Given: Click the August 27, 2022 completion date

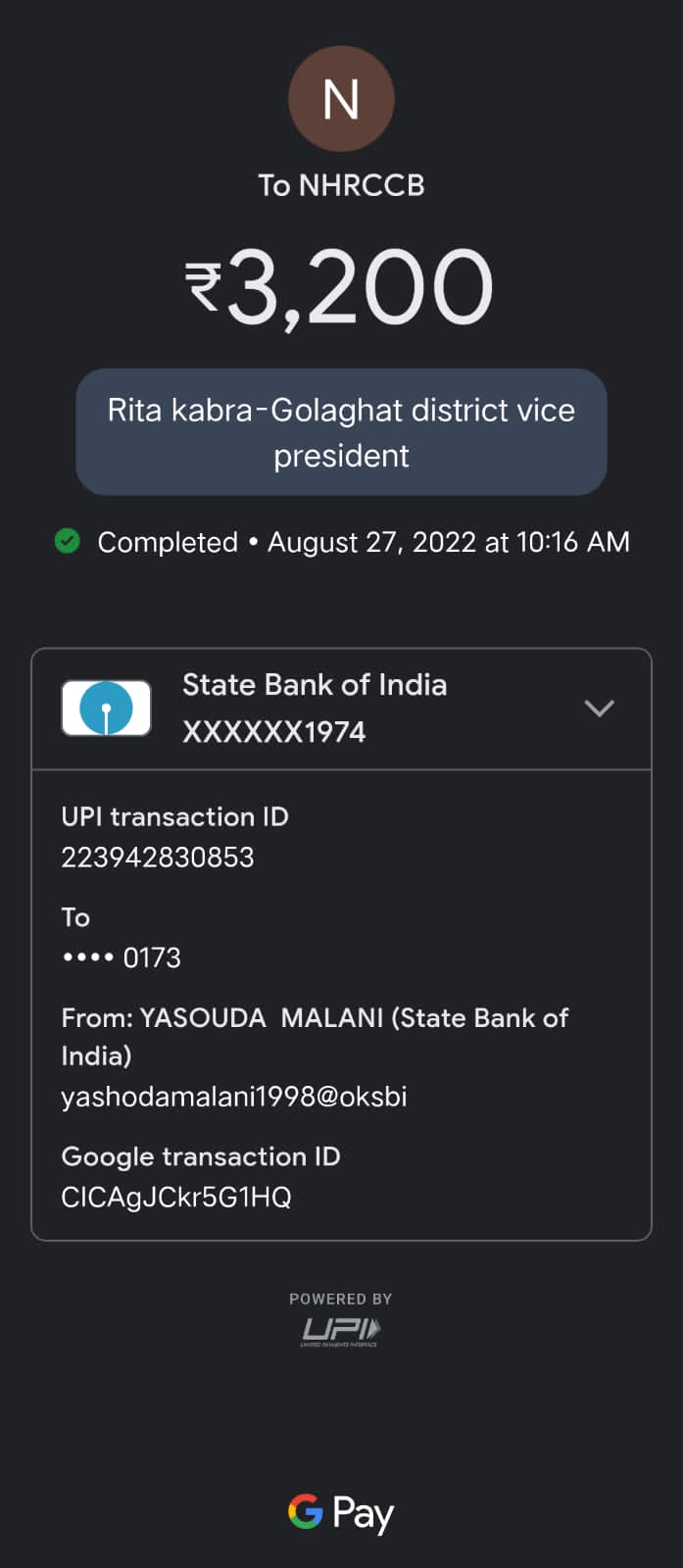Looking at the screenshot, I should [448, 542].
